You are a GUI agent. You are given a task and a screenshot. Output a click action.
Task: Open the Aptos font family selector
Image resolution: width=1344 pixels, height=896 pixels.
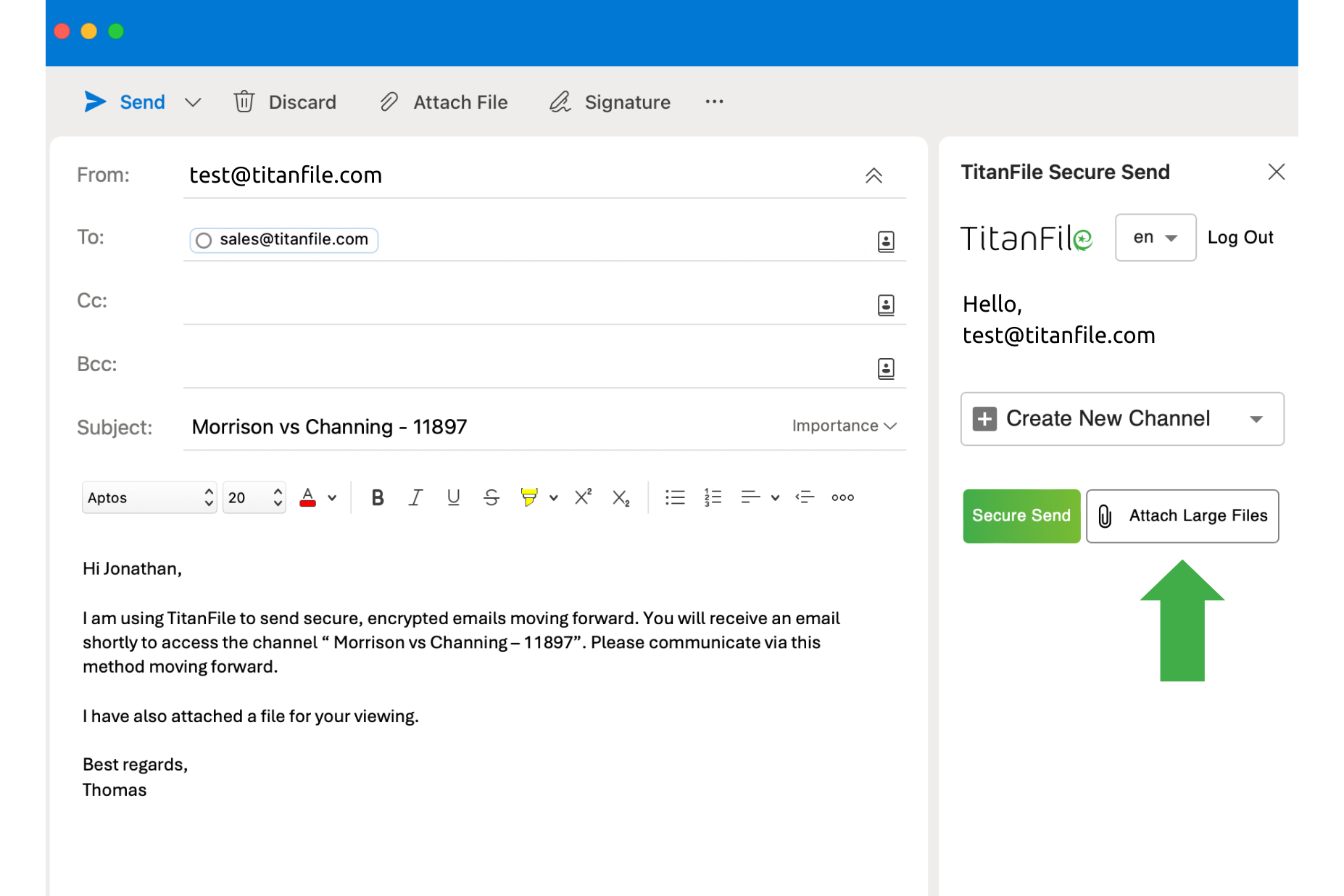[149, 498]
